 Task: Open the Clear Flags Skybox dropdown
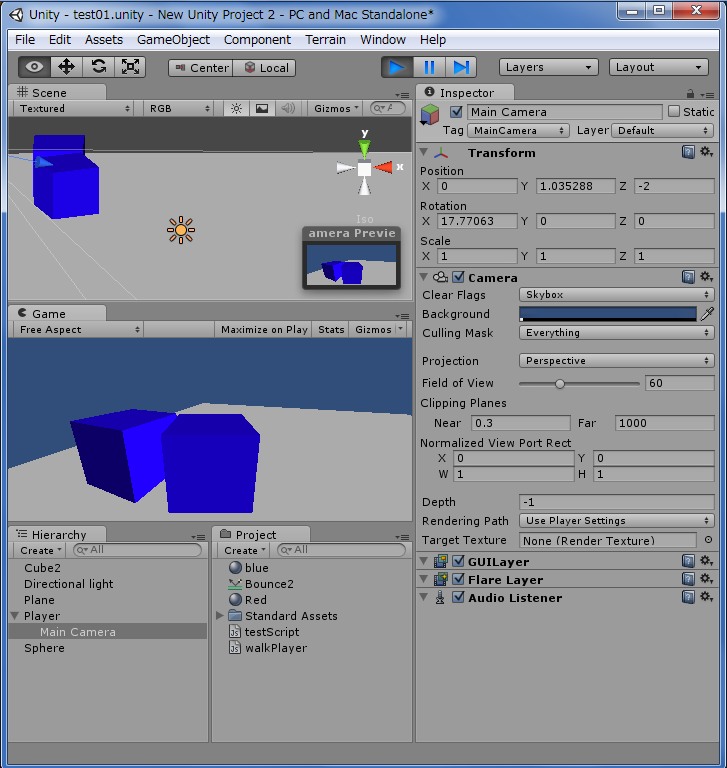click(x=616, y=294)
